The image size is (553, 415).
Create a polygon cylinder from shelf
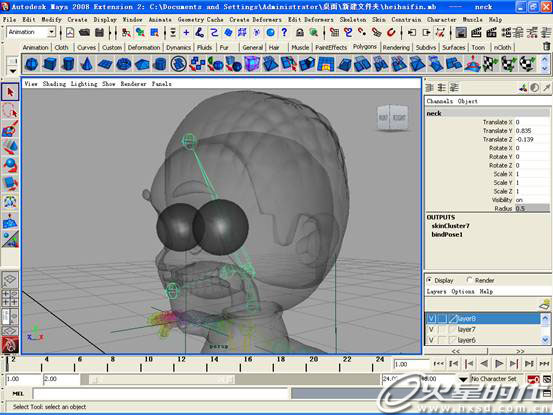pyautogui.click(x=68, y=64)
